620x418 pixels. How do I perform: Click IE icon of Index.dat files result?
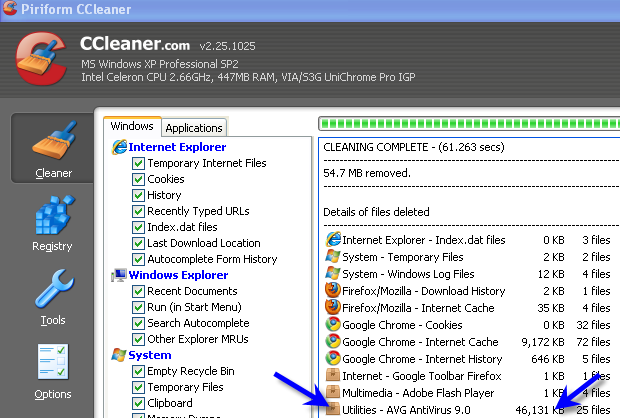pos(333,240)
